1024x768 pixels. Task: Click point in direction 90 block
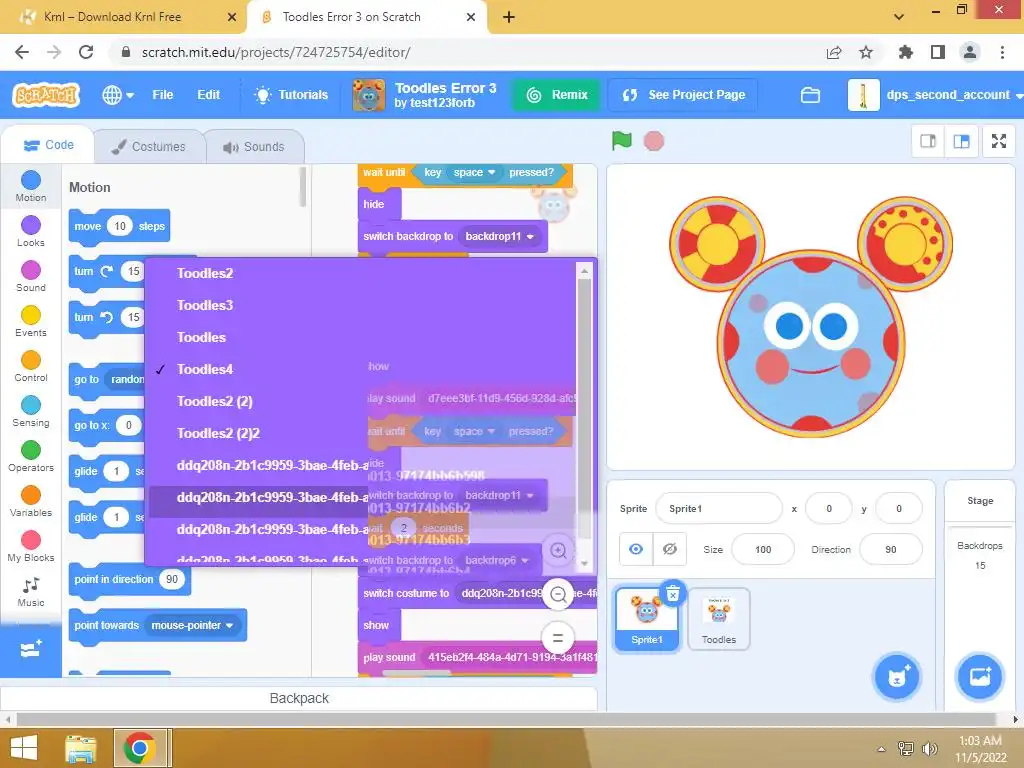pos(129,579)
